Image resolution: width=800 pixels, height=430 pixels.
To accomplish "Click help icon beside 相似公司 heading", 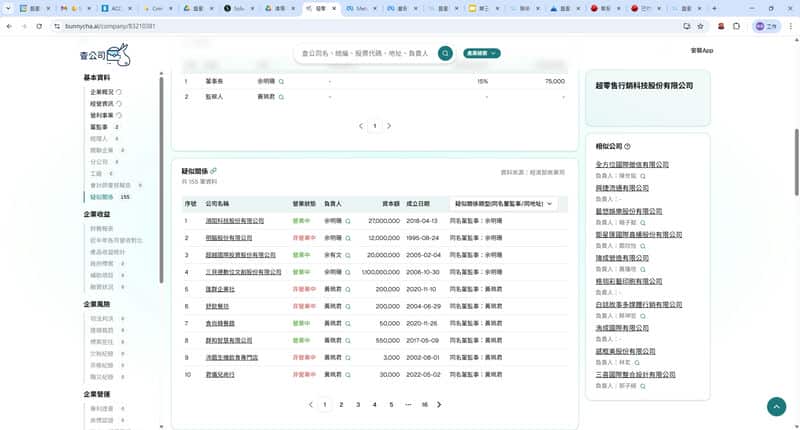I will pyautogui.click(x=626, y=146).
